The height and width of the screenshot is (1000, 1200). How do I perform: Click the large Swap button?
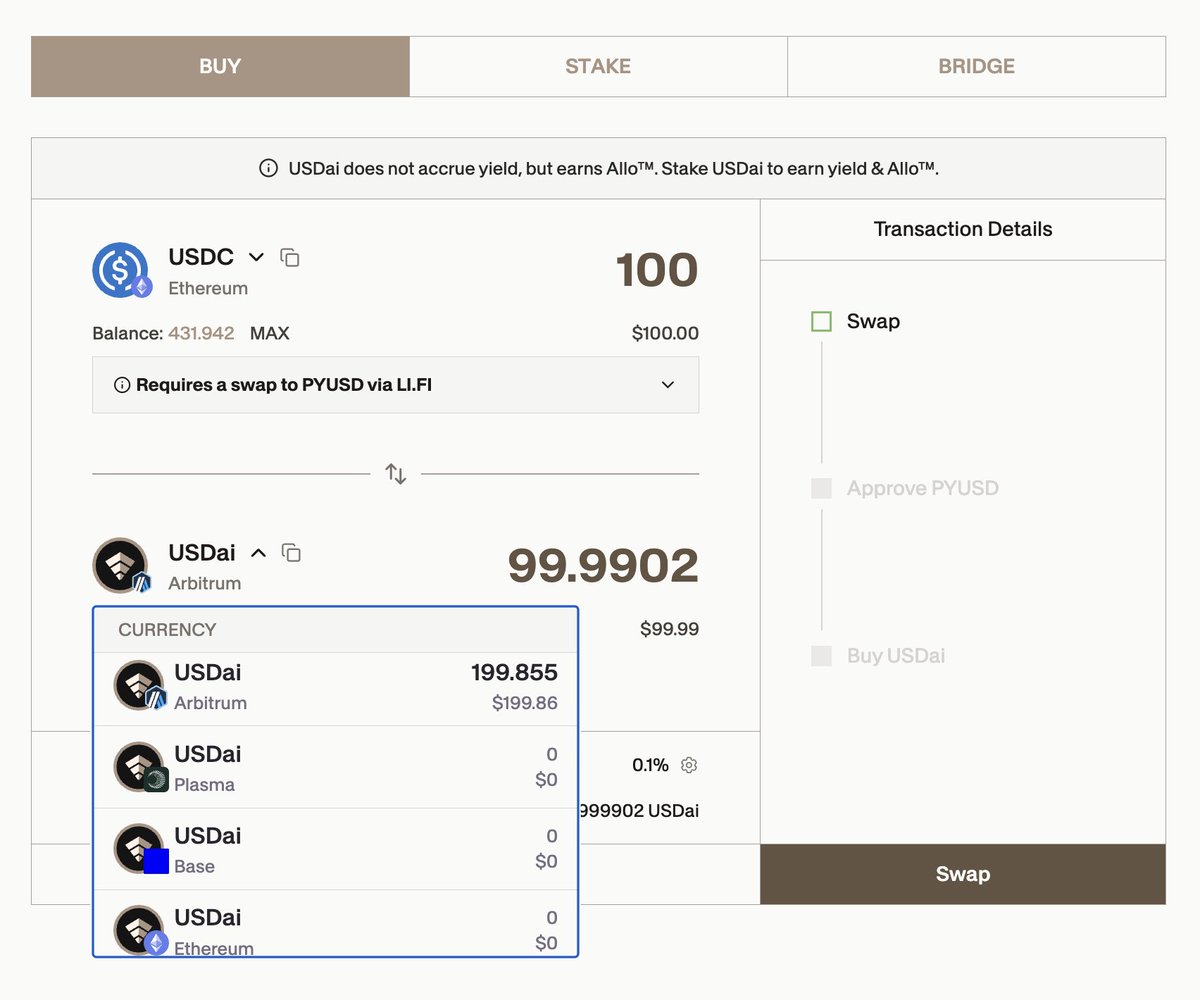963,874
